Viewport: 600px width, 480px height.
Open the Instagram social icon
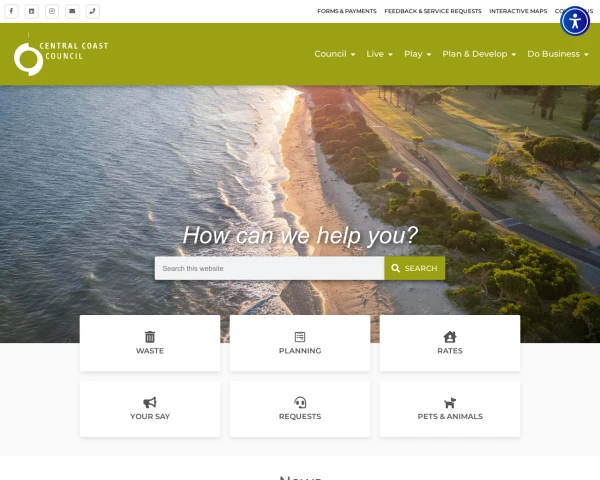[52, 11]
